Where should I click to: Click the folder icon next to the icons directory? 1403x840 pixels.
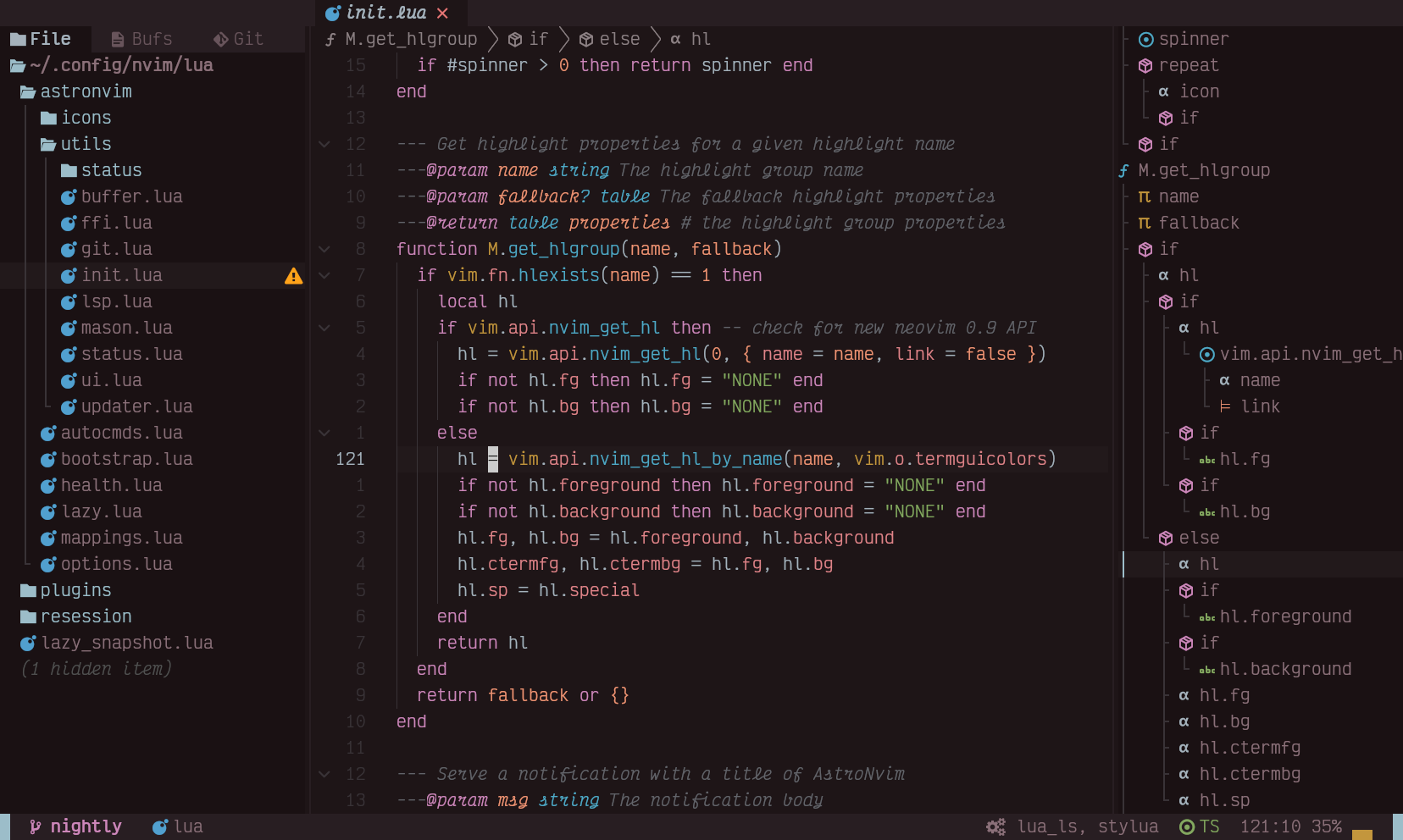51,118
